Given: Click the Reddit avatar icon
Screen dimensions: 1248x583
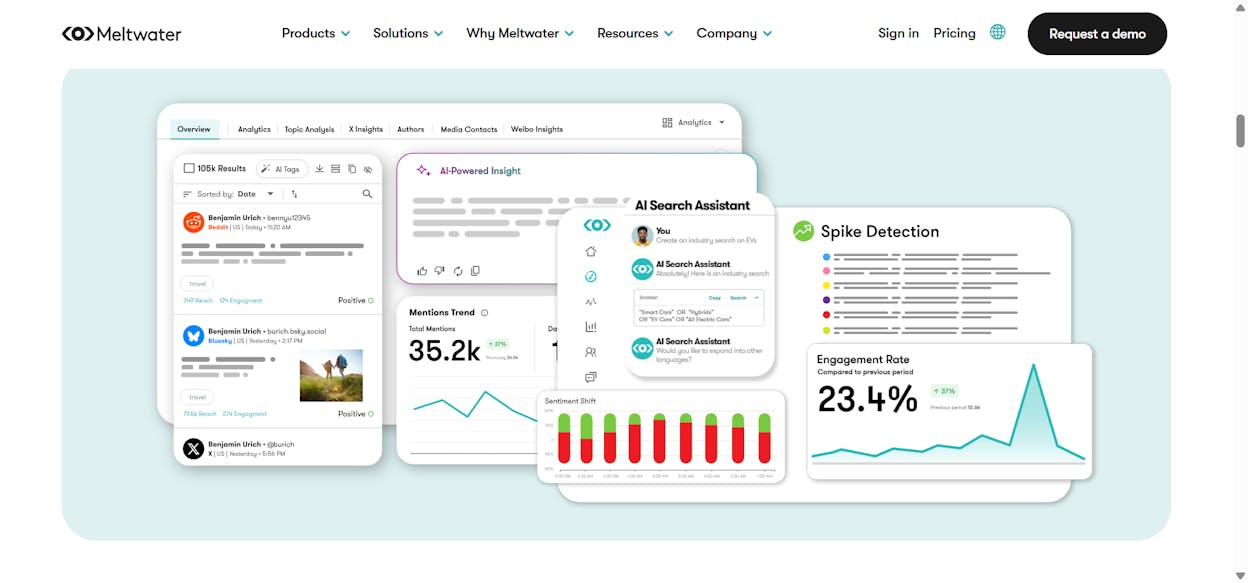Looking at the screenshot, I should pyautogui.click(x=193, y=222).
